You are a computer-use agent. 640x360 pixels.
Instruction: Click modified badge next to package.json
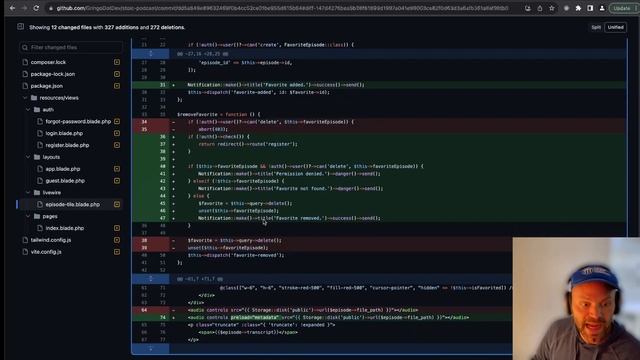tap(117, 86)
